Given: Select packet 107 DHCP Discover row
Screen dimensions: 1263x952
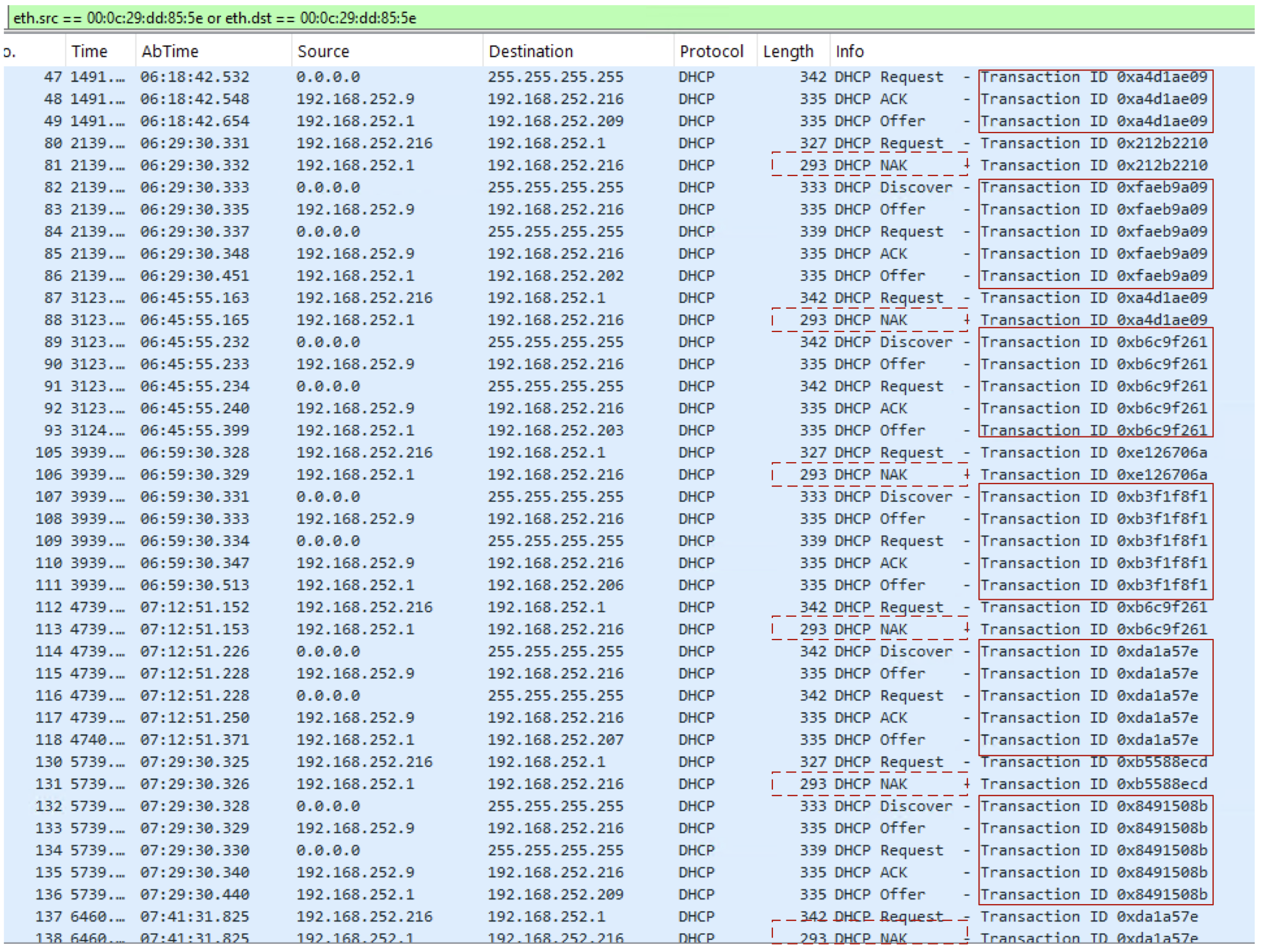Looking at the screenshot, I should pos(629,497).
